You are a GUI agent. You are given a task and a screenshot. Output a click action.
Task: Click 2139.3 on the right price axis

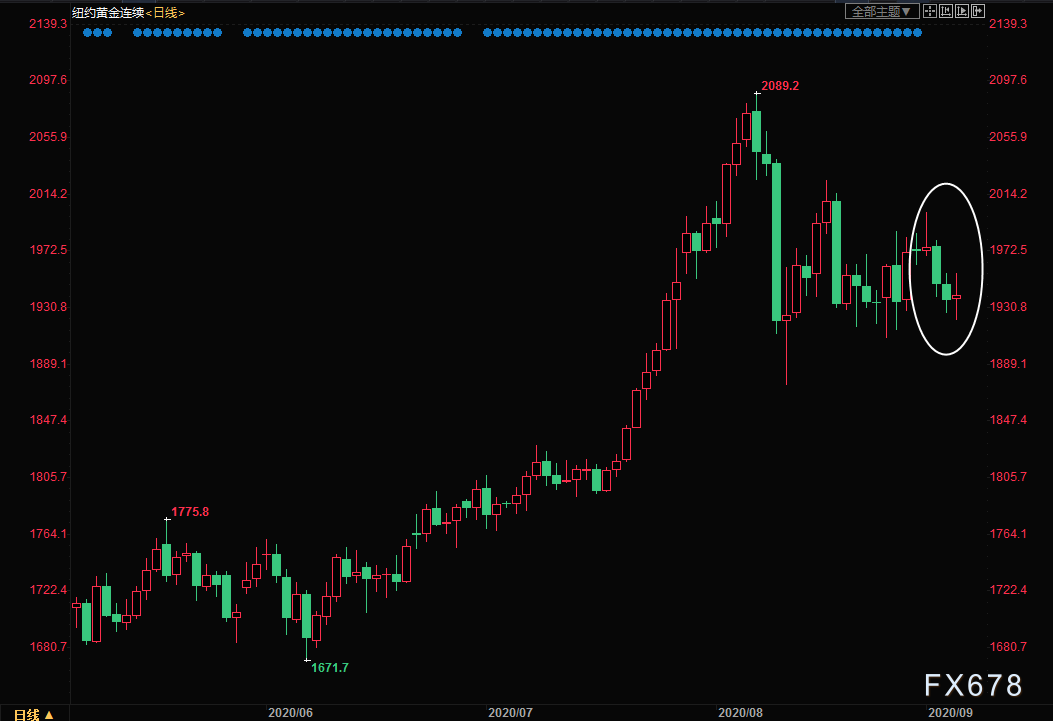pos(1008,24)
